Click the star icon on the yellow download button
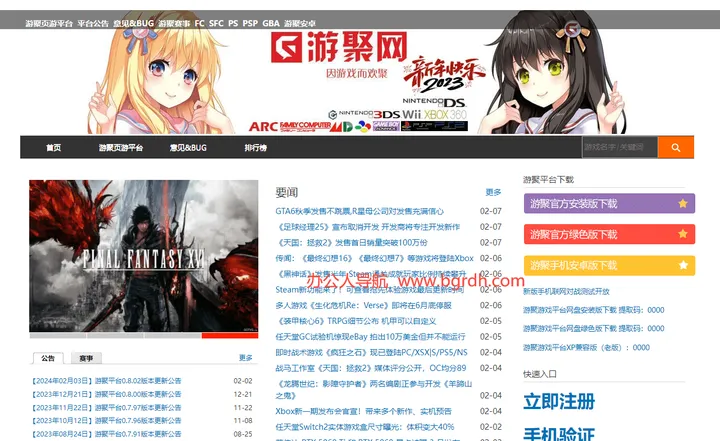 683,265
